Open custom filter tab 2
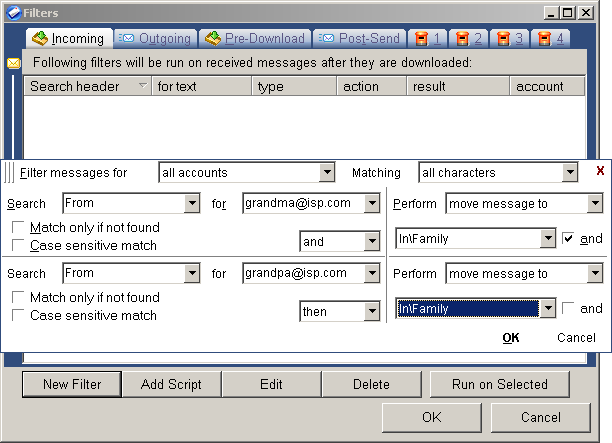Screen dimensions: 612x443 (x=470, y=39)
